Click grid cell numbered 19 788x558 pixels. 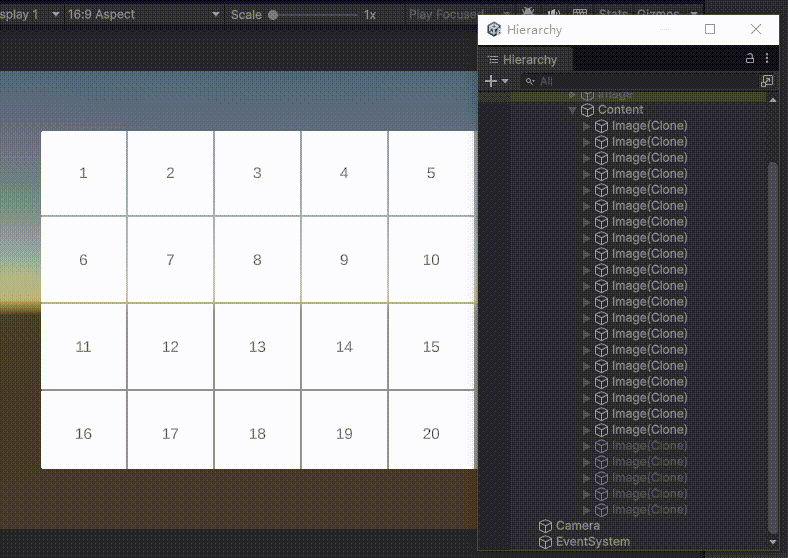(x=344, y=430)
